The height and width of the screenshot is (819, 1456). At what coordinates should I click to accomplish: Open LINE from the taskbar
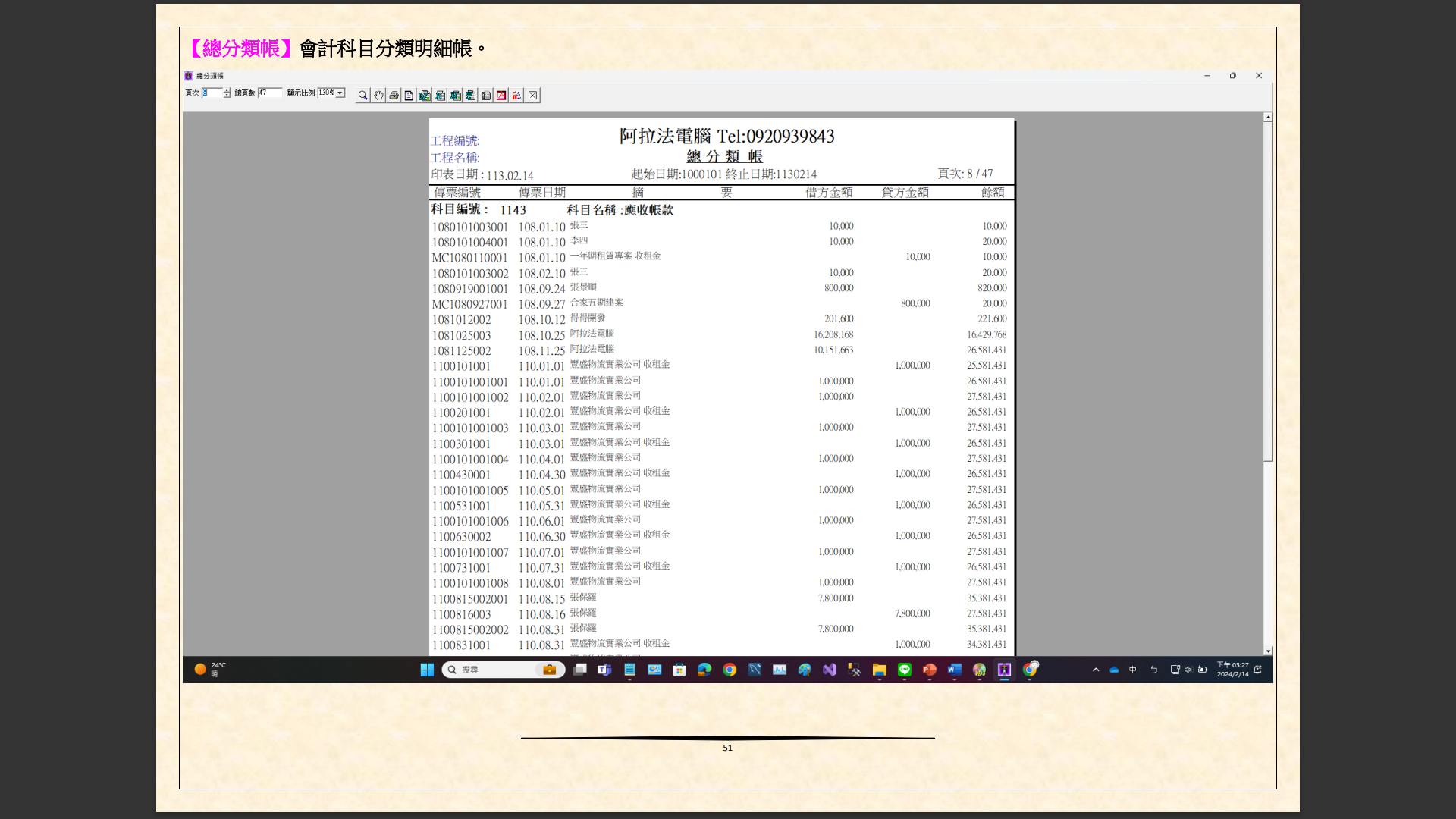coord(905,670)
